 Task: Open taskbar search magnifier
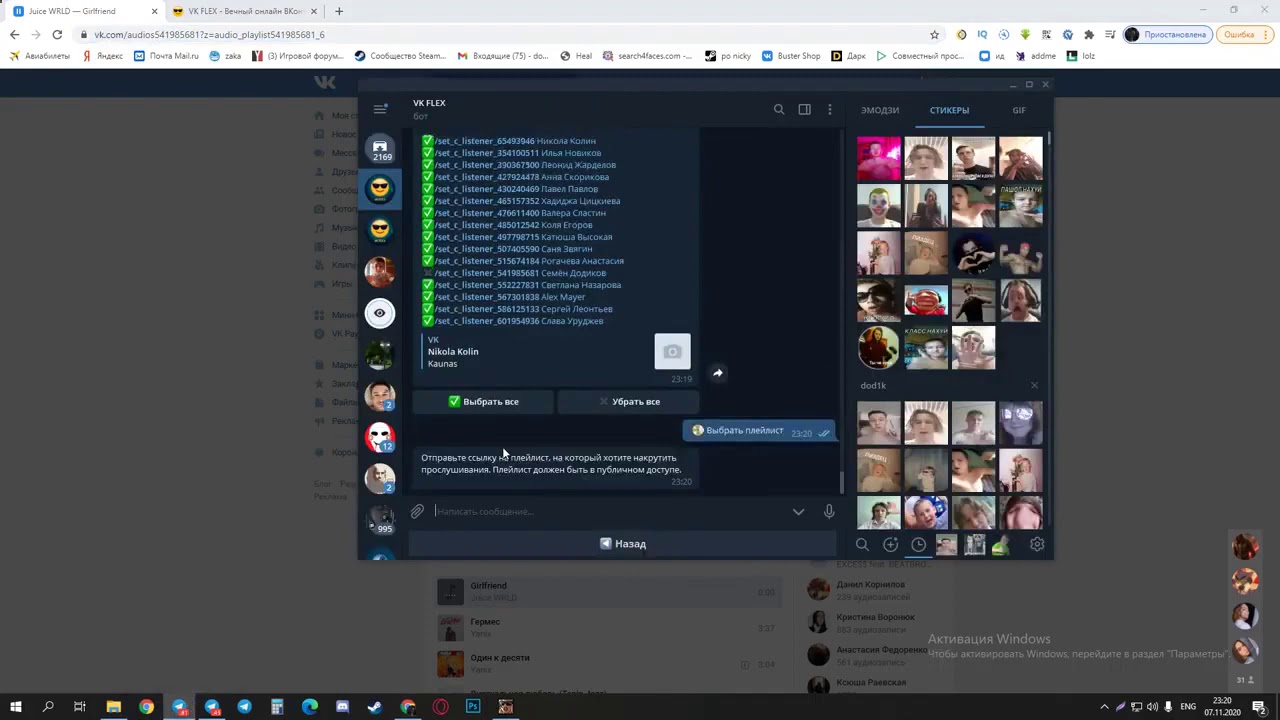(48, 707)
